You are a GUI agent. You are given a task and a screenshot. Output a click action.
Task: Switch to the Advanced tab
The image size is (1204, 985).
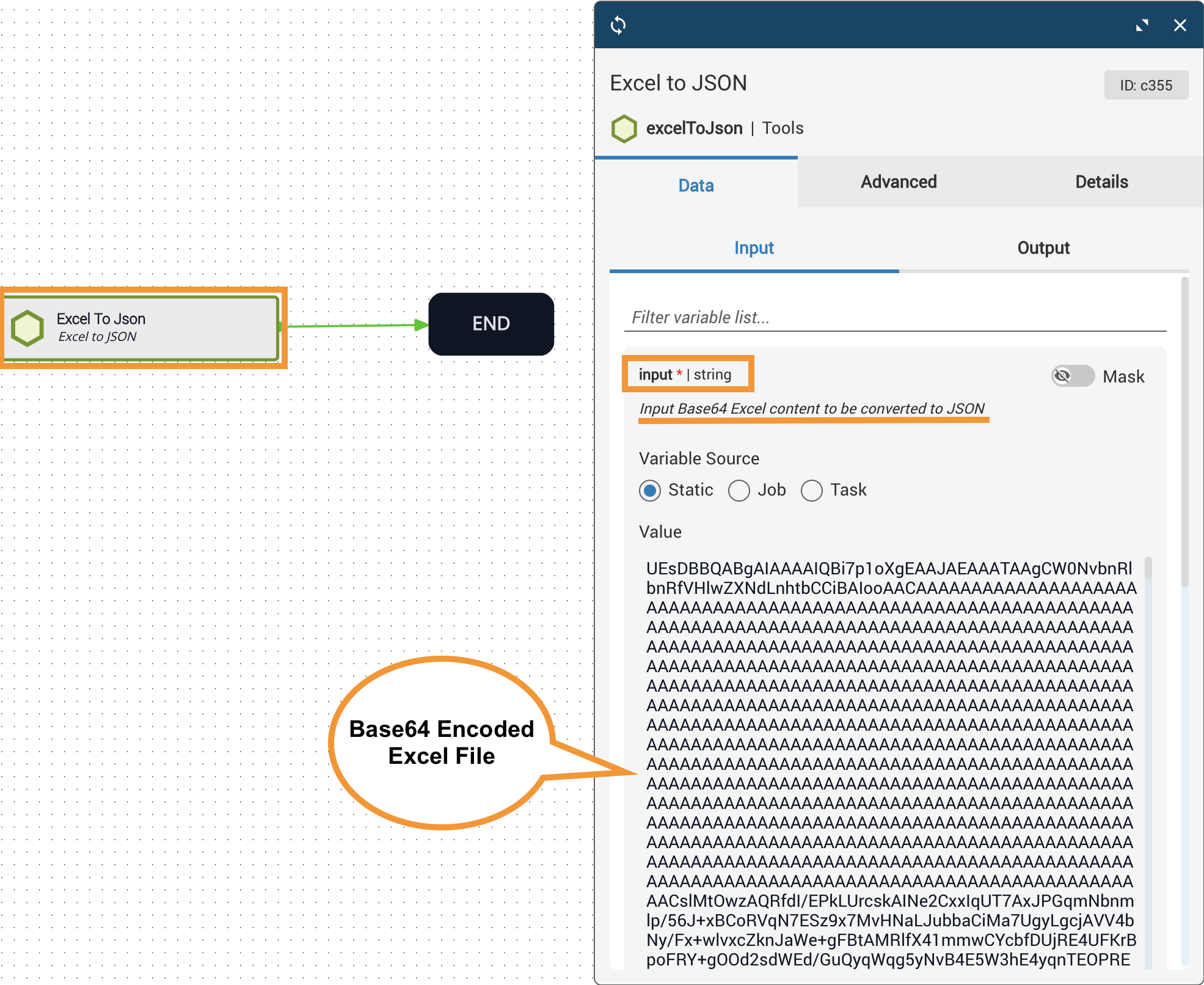(x=899, y=182)
